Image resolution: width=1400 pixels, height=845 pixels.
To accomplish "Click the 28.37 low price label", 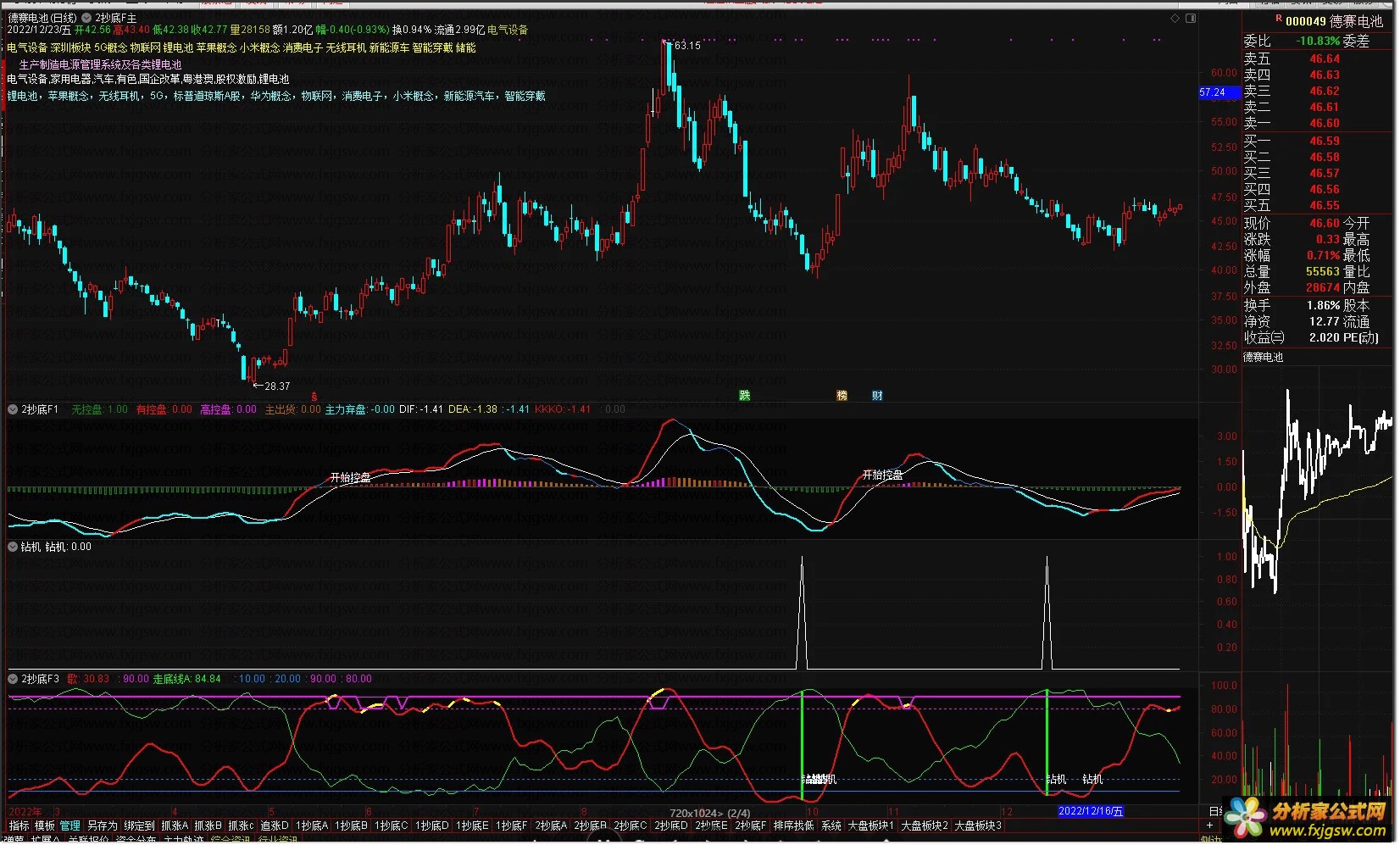I will coord(277,386).
